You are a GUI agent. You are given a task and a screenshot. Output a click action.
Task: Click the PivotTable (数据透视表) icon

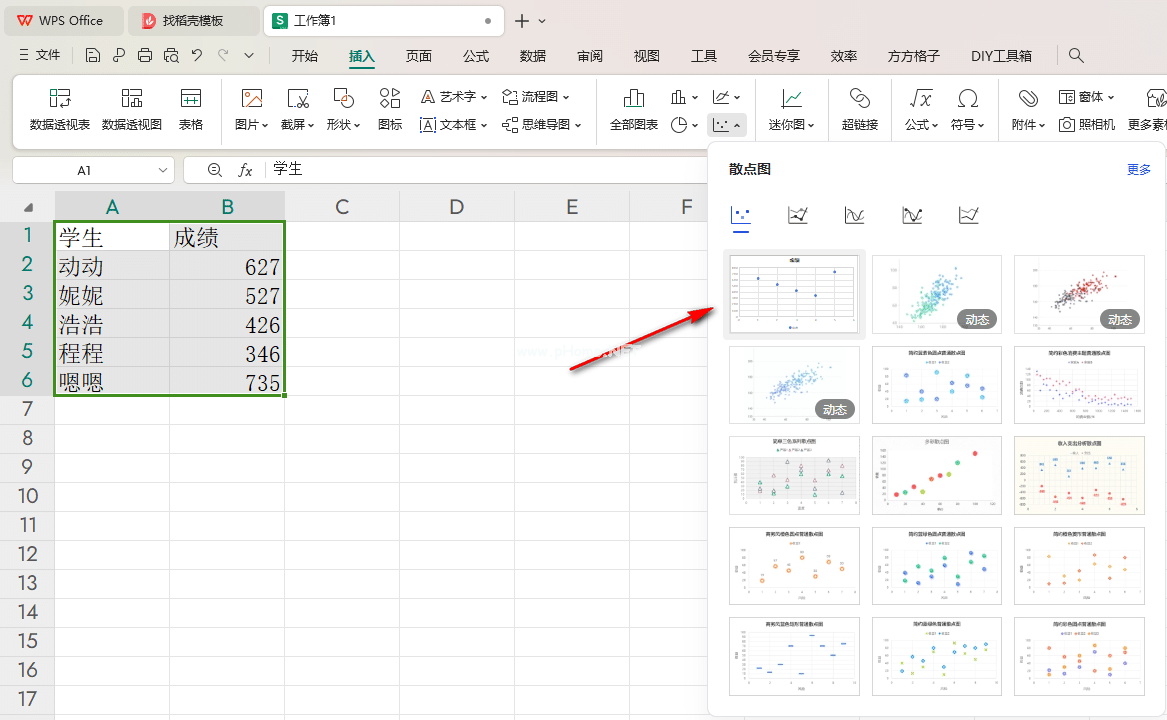point(60,109)
